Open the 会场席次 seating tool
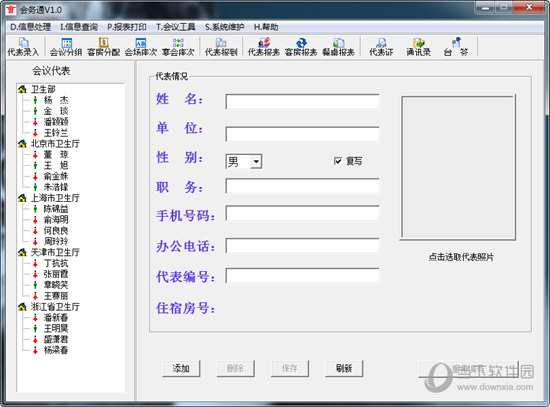 141,47
